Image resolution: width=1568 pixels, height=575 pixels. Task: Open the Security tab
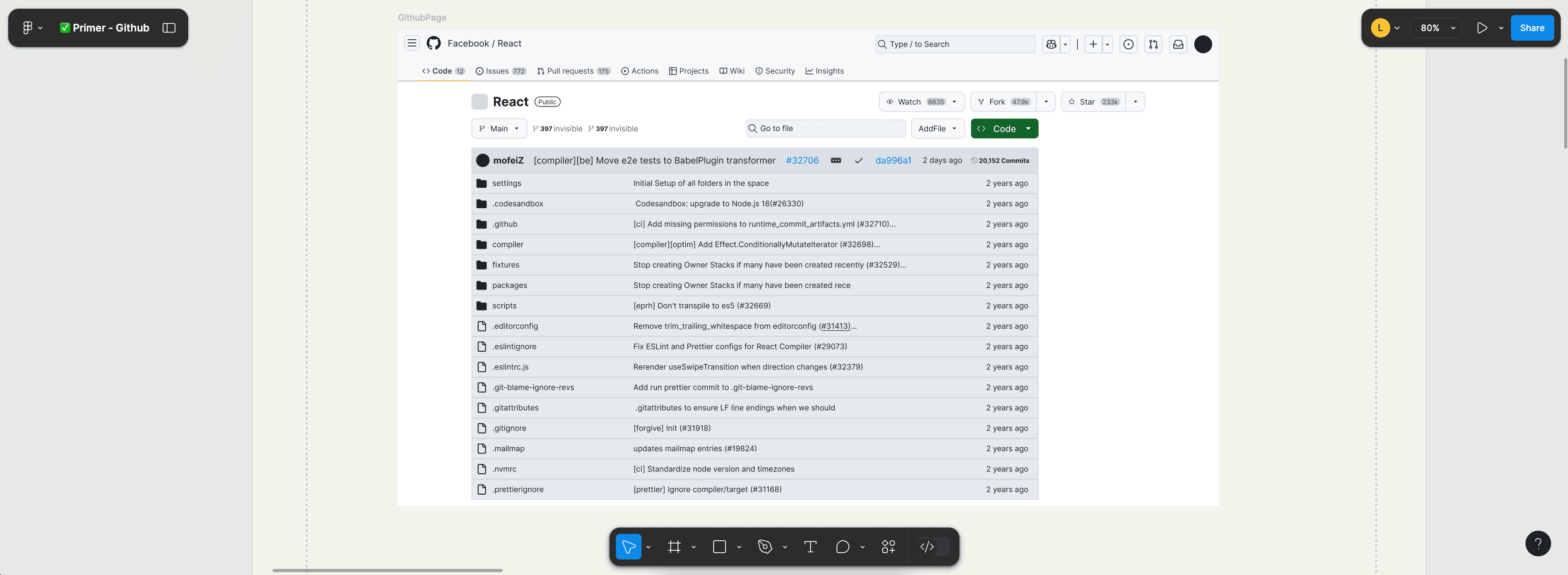[x=775, y=71]
